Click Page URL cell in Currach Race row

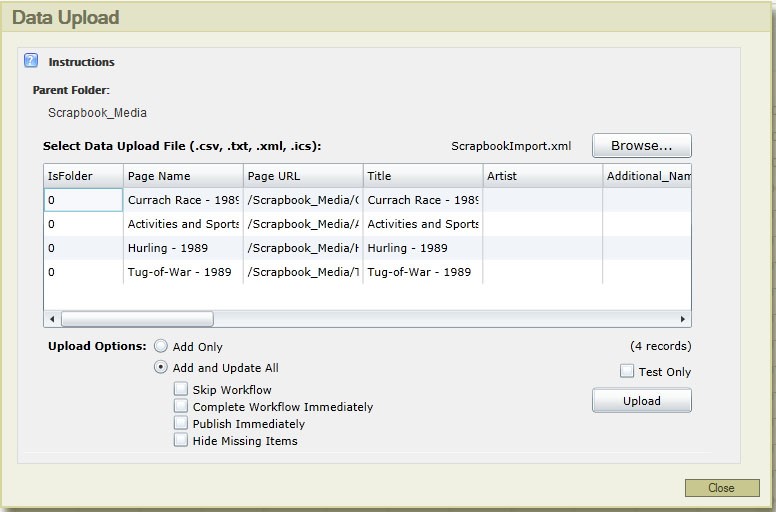(x=303, y=200)
